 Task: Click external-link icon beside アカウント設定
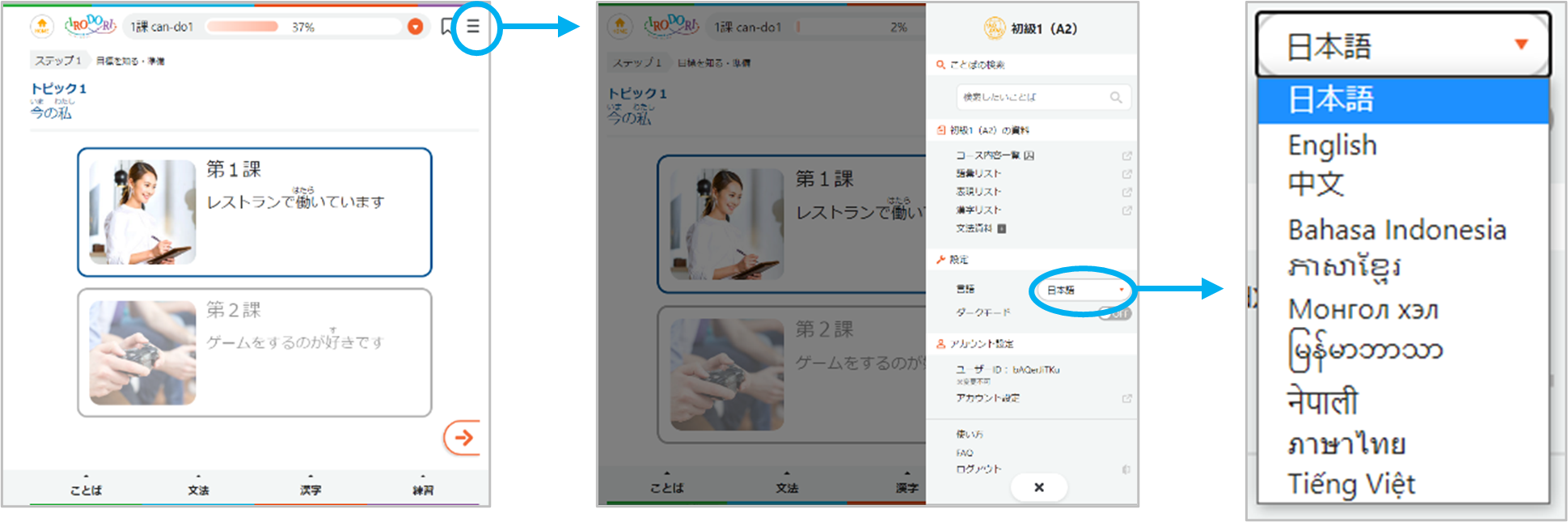1126,398
